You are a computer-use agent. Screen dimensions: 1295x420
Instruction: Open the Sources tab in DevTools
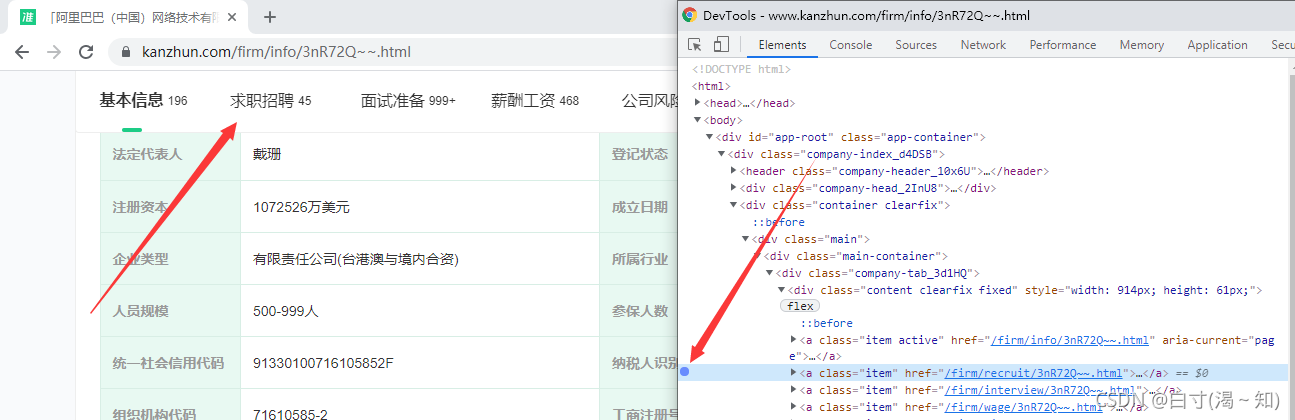916,45
